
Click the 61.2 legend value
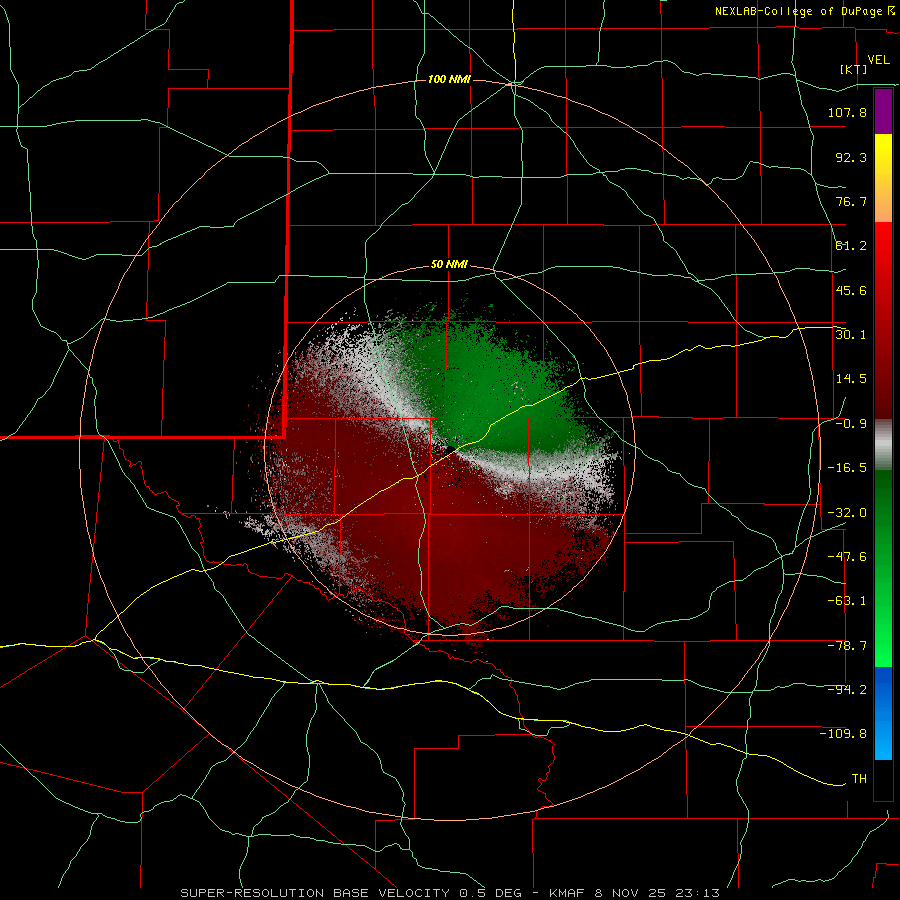pos(851,246)
